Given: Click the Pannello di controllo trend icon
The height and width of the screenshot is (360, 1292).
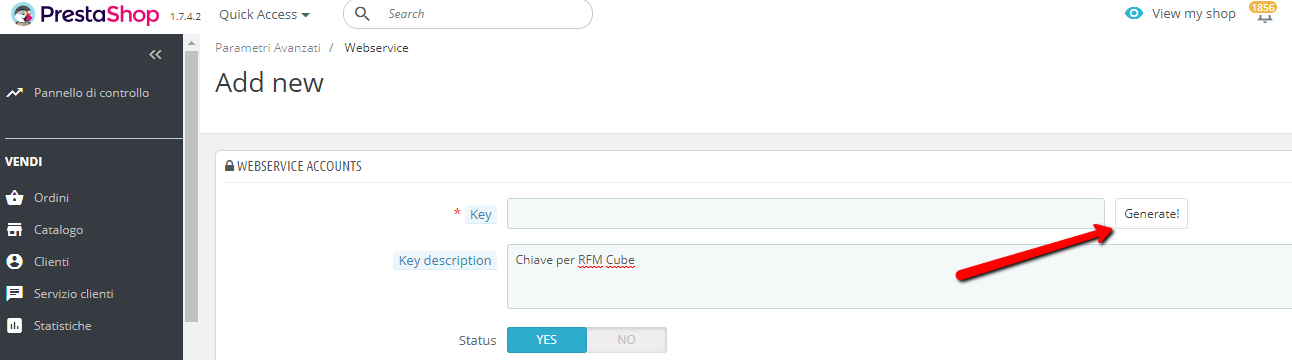Looking at the screenshot, I should point(15,93).
